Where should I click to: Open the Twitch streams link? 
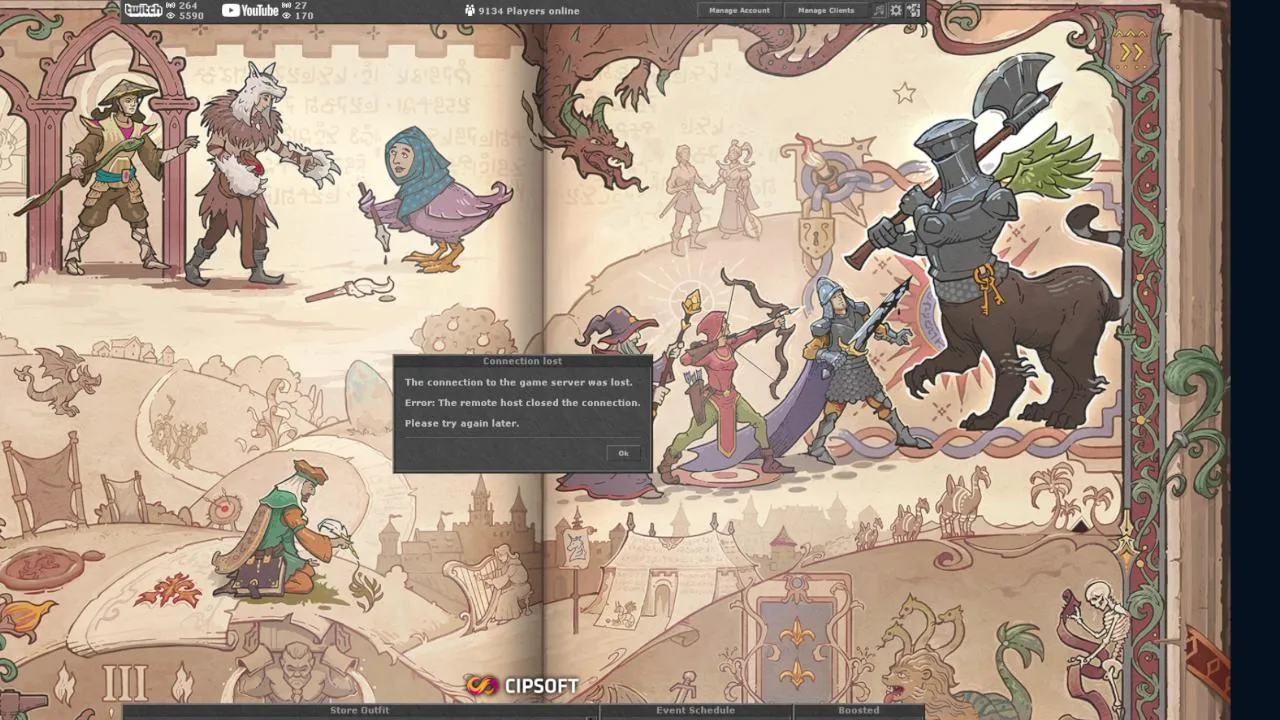142,10
